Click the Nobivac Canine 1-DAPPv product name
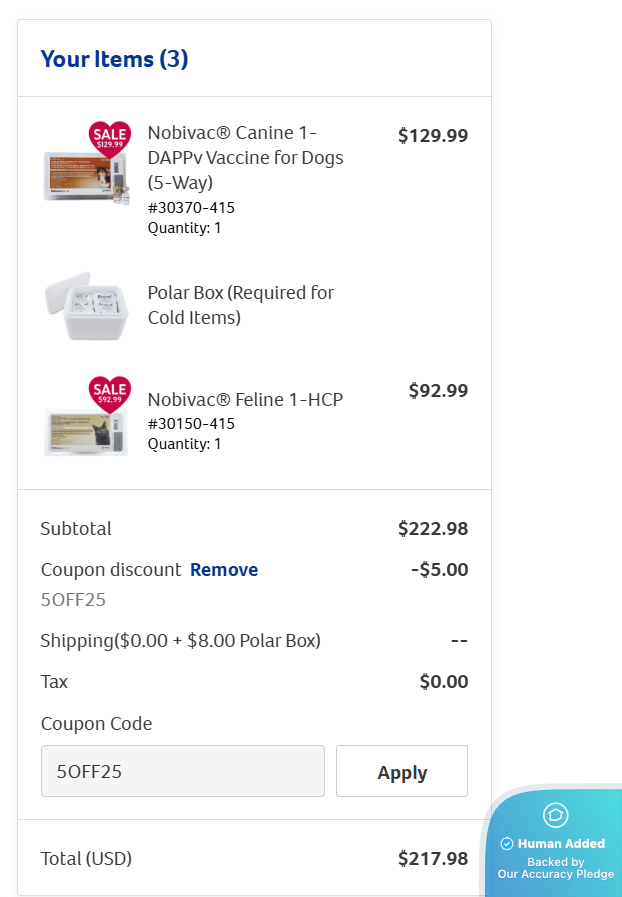Viewport: 622px width, 897px height. 245,158
